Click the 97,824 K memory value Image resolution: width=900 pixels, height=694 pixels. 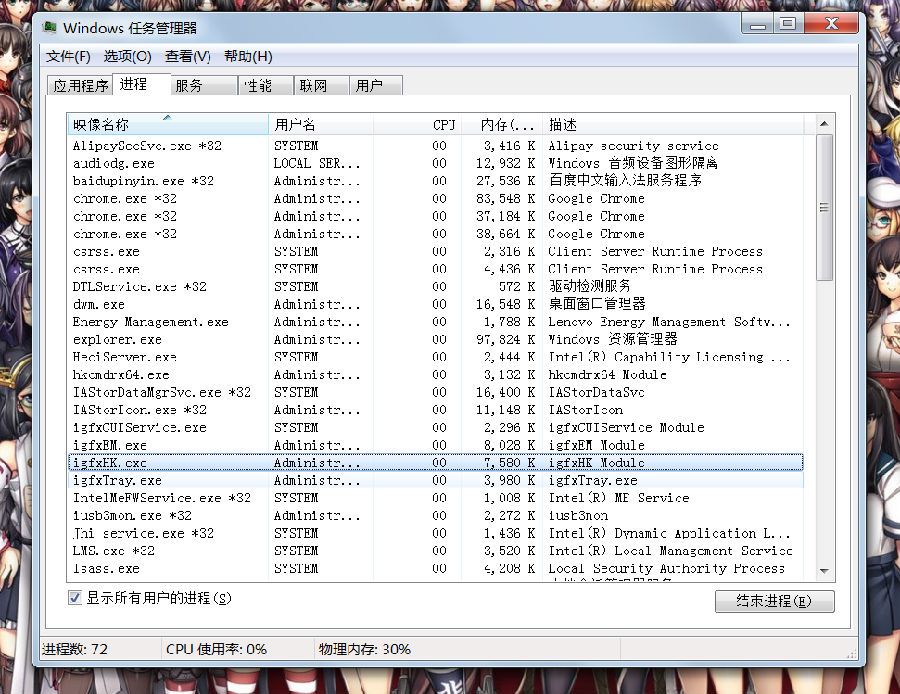click(x=506, y=339)
